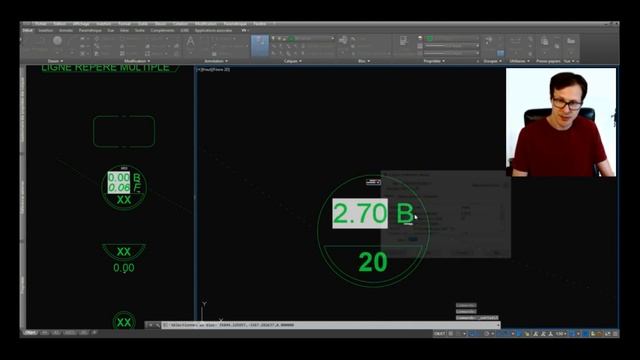
Task: Expand the Calques panel
Action: point(293,61)
